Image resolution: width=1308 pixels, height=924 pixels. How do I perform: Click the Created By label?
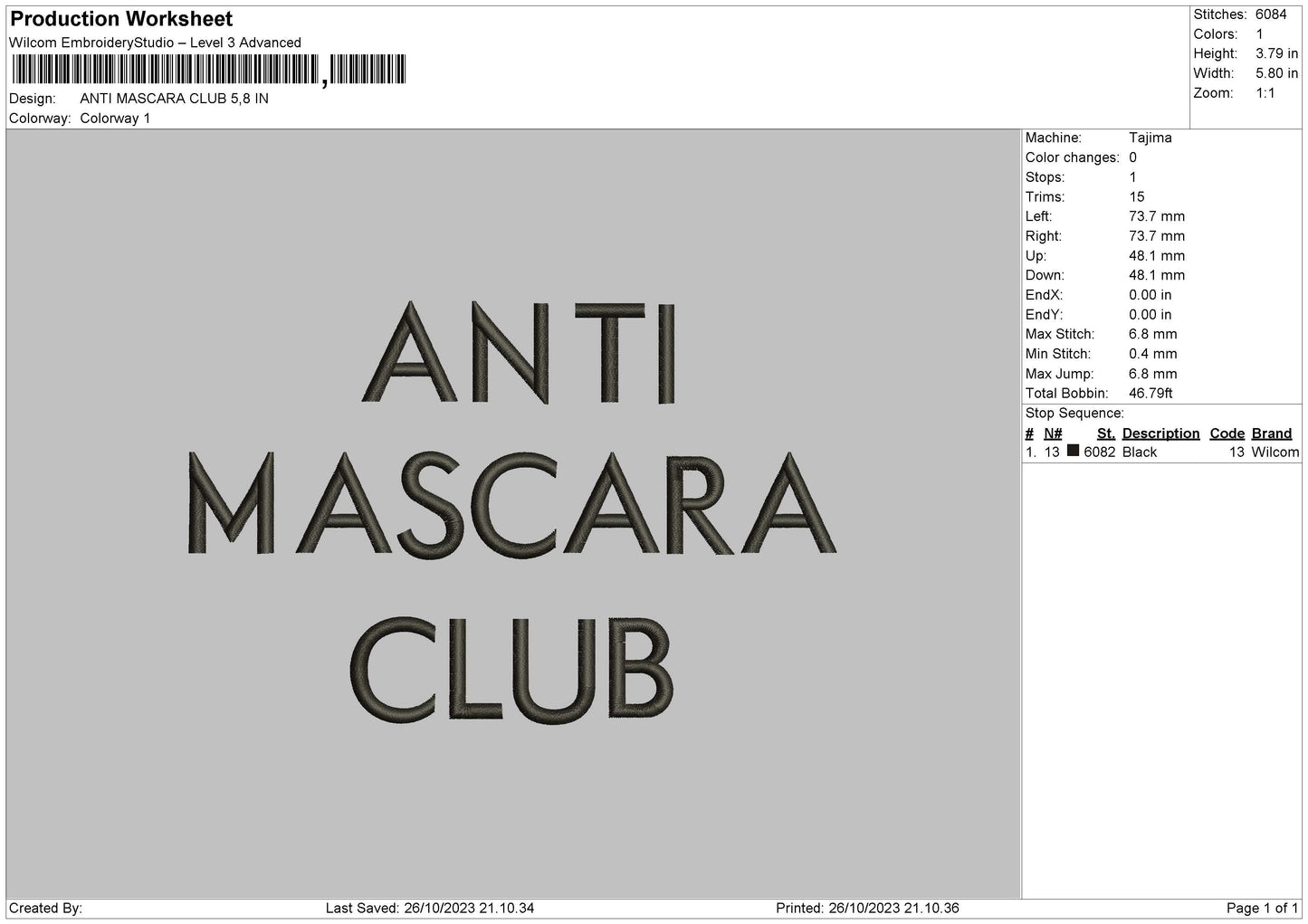tap(45, 908)
